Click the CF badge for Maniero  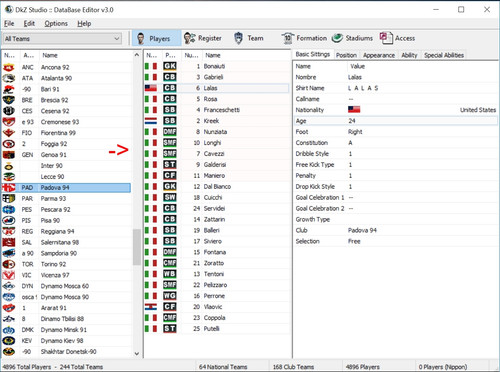point(170,175)
